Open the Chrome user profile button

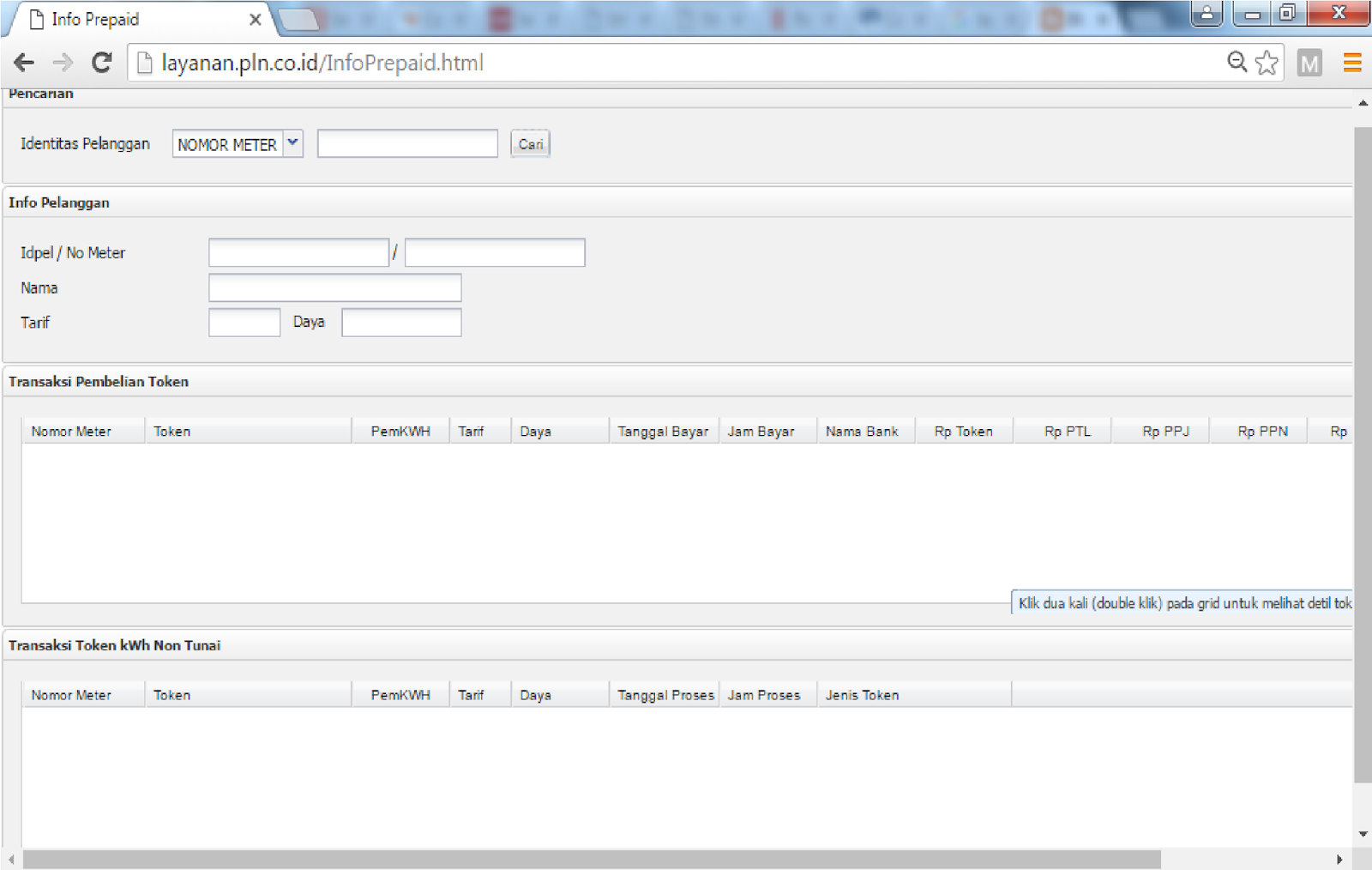click(1207, 13)
